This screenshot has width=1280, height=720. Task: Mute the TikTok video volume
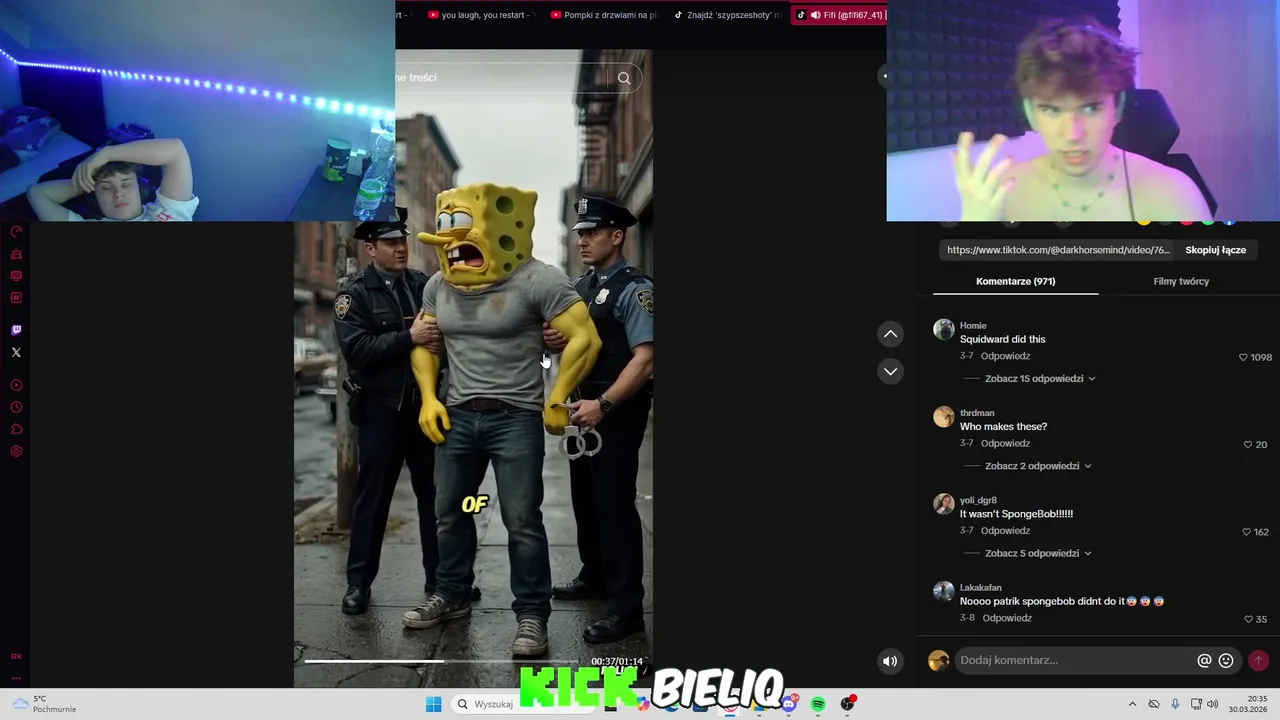890,661
